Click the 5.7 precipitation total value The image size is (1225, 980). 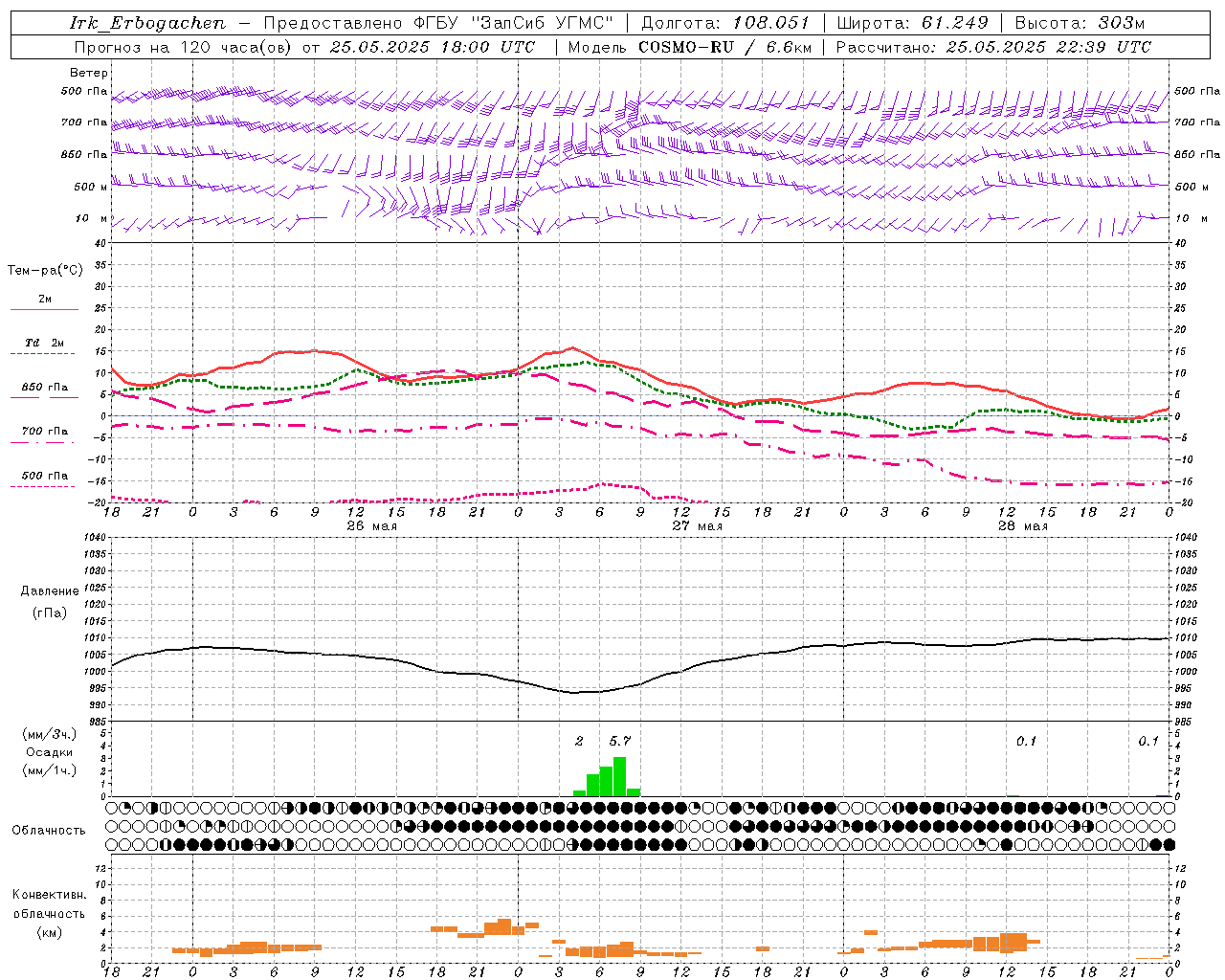point(620,741)
